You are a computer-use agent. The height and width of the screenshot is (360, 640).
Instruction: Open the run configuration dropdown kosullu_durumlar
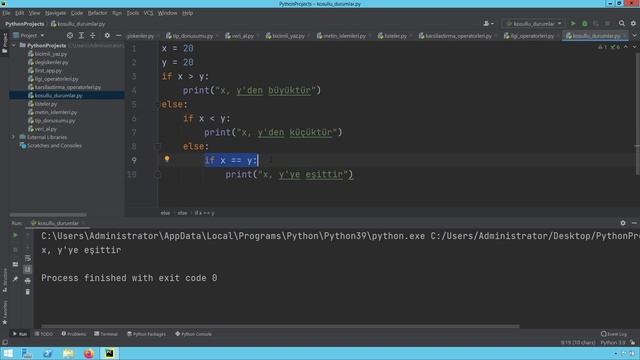click(534, 24)
